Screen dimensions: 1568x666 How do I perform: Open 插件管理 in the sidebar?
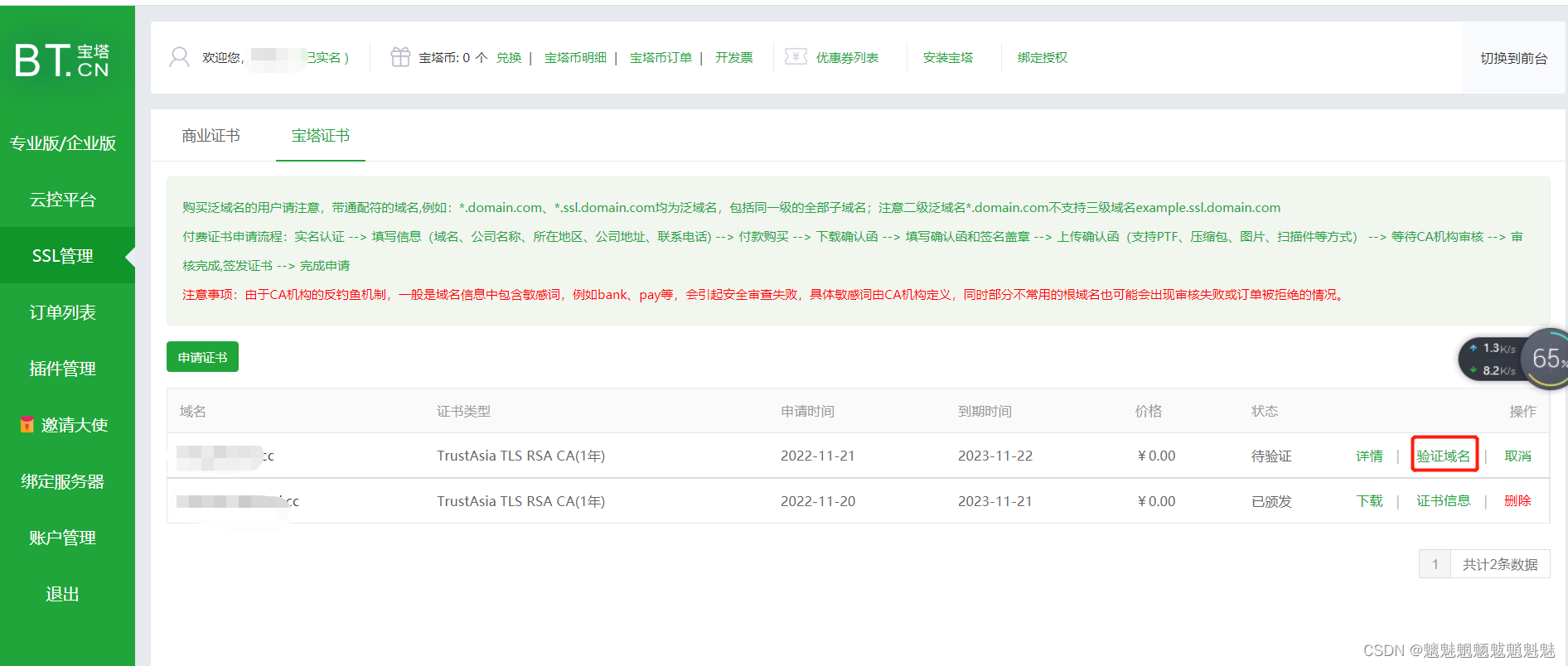click(x=63, y=369)
